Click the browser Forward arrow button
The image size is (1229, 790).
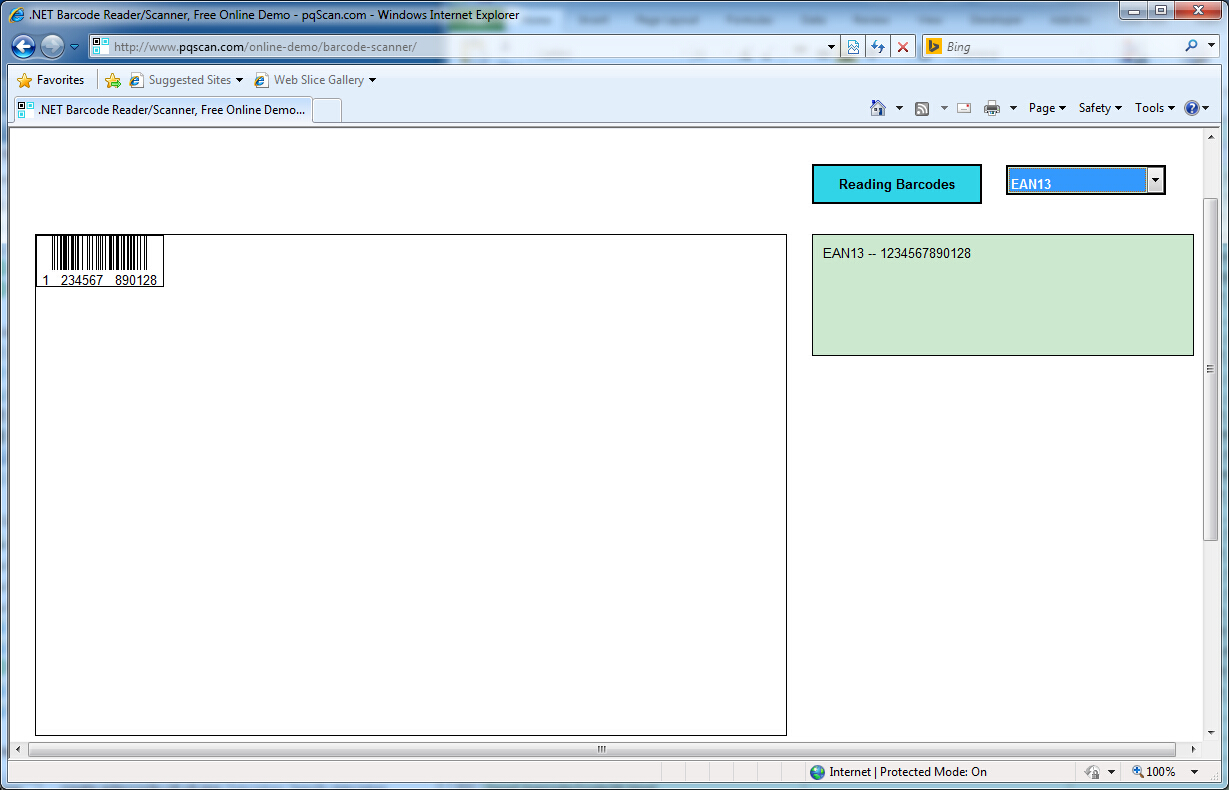pyautogui.click(x=52, y=46)
